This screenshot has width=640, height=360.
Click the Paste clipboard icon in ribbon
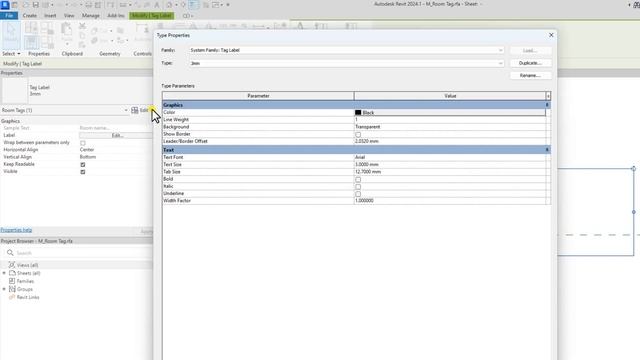point(66,29)
